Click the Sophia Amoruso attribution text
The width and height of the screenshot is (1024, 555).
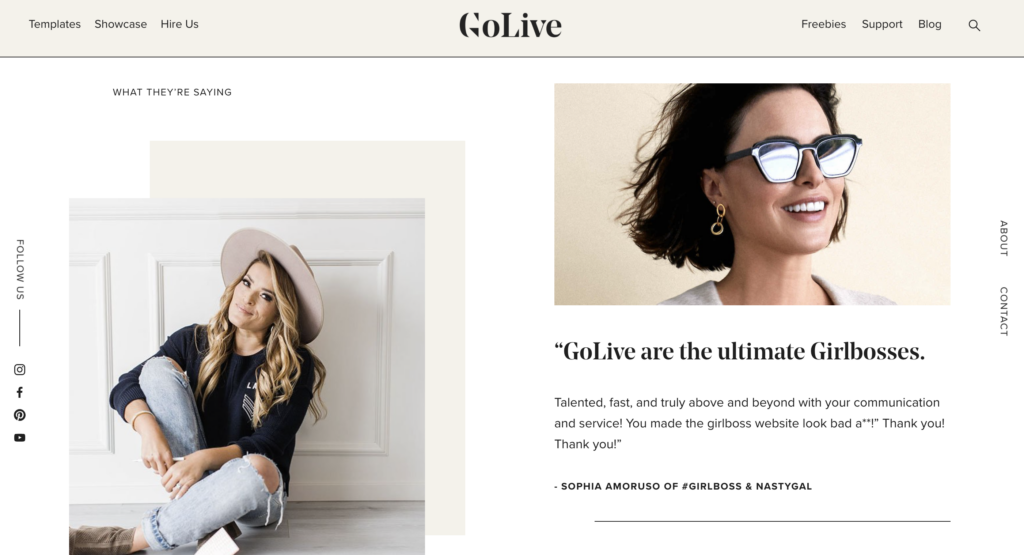click(x=683, y=486)
